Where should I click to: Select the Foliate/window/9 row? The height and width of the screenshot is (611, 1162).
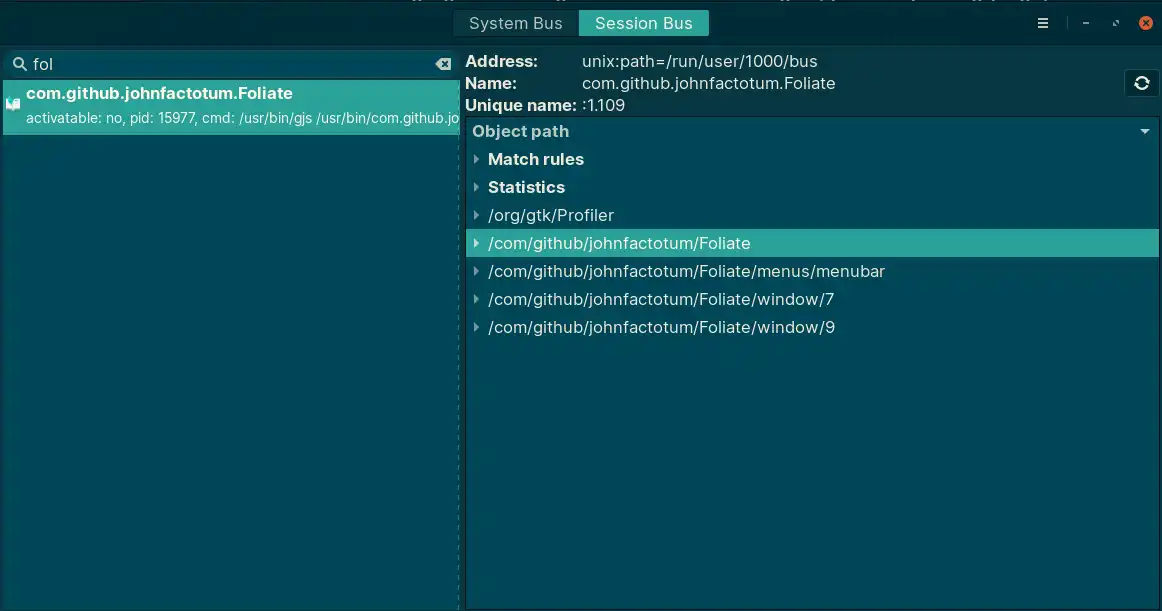[x=661, y=328]
